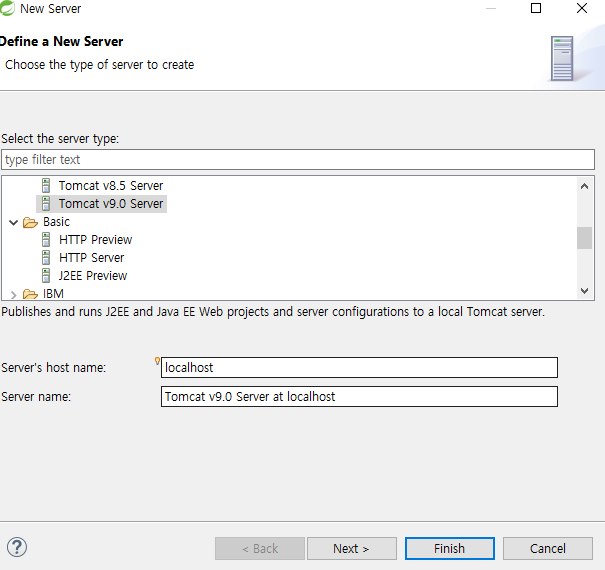Open the help question mark icon

(x=17, y=547)
